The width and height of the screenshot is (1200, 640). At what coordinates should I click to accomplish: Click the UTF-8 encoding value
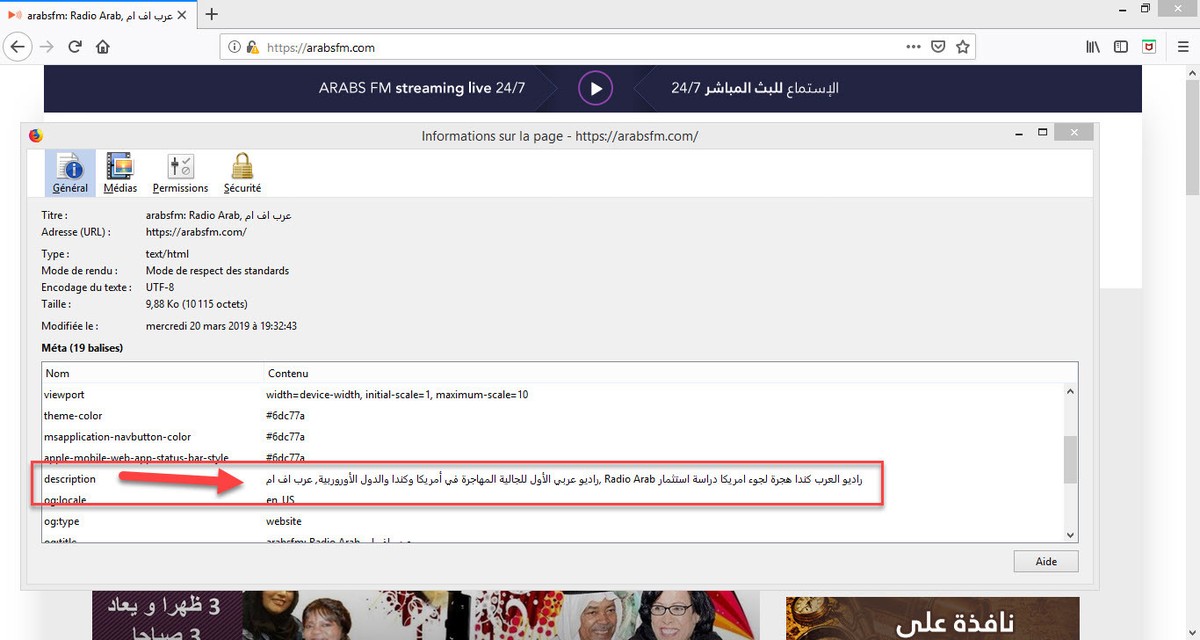tap(162, 287)
